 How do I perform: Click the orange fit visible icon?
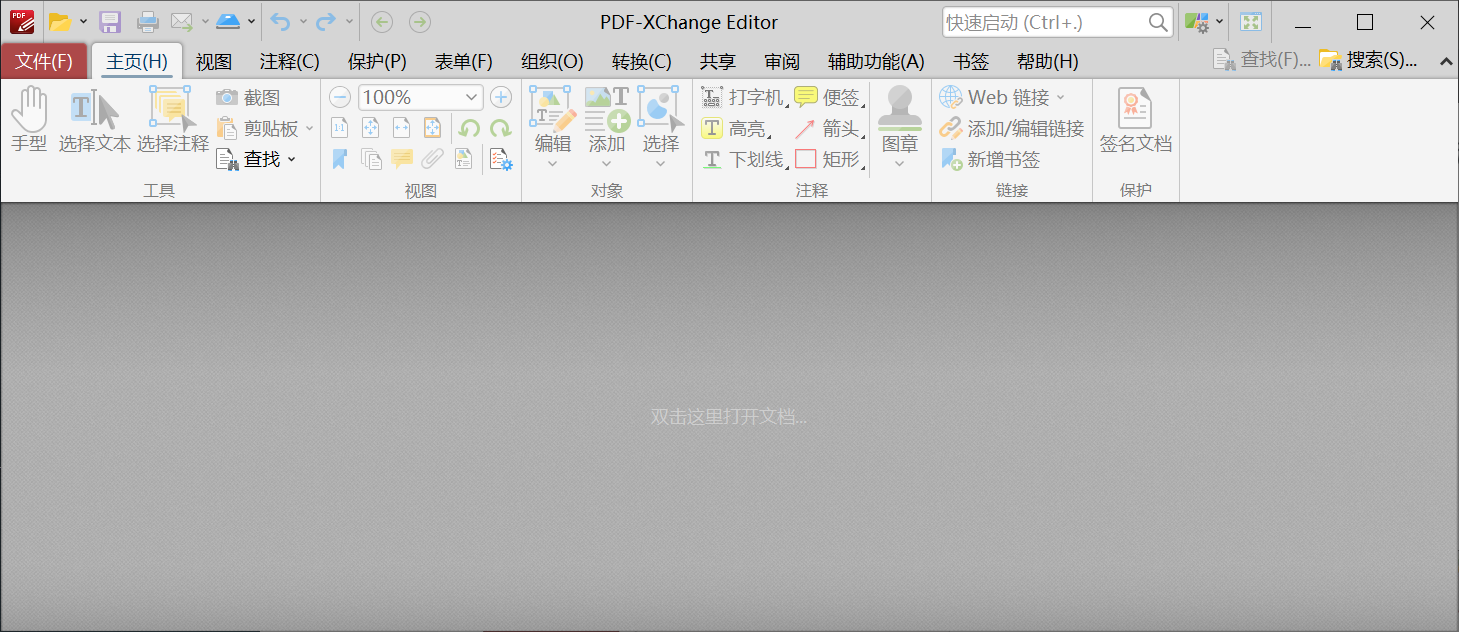tap(432, 128)
